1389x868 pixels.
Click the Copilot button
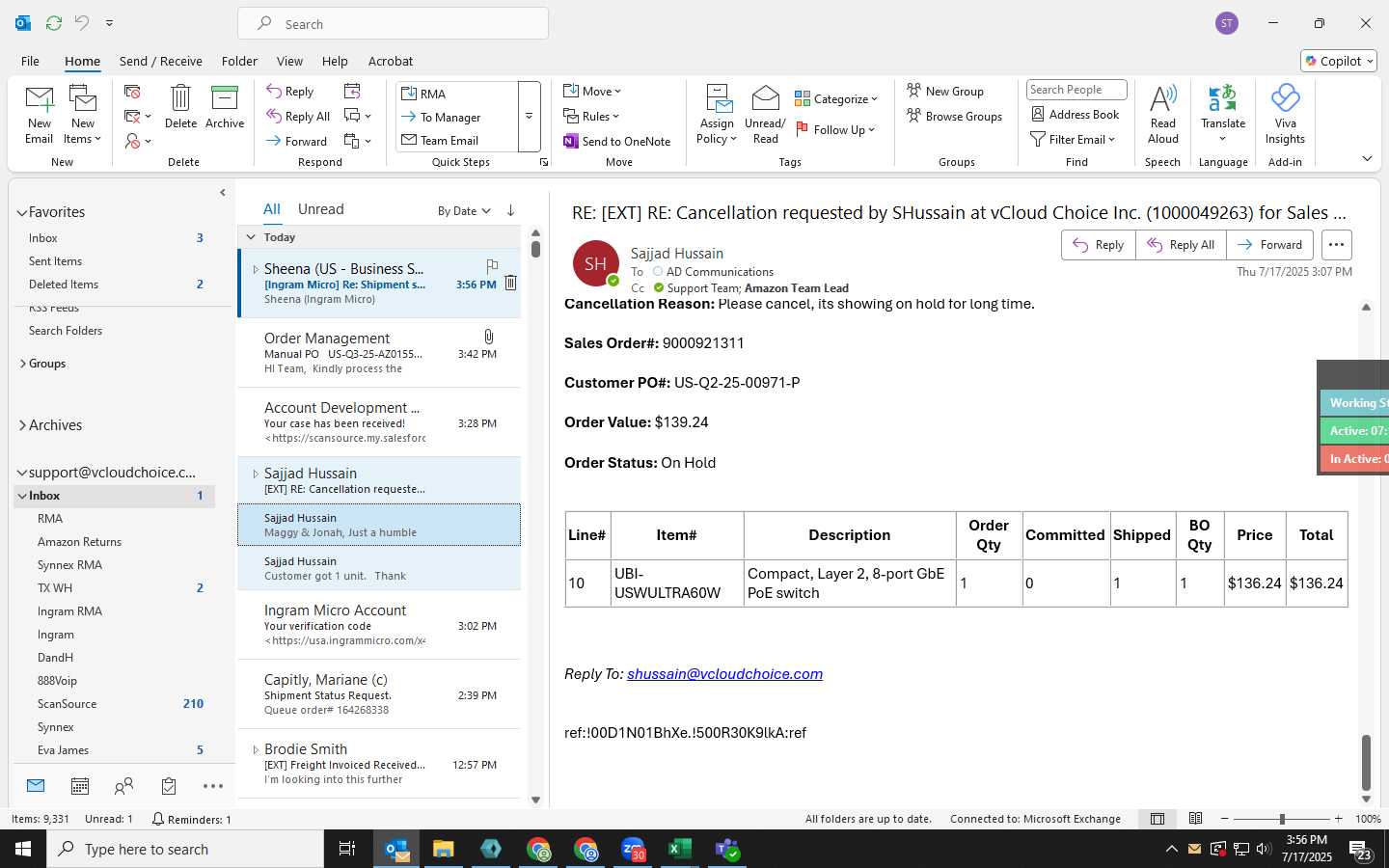coord(1339,61)
